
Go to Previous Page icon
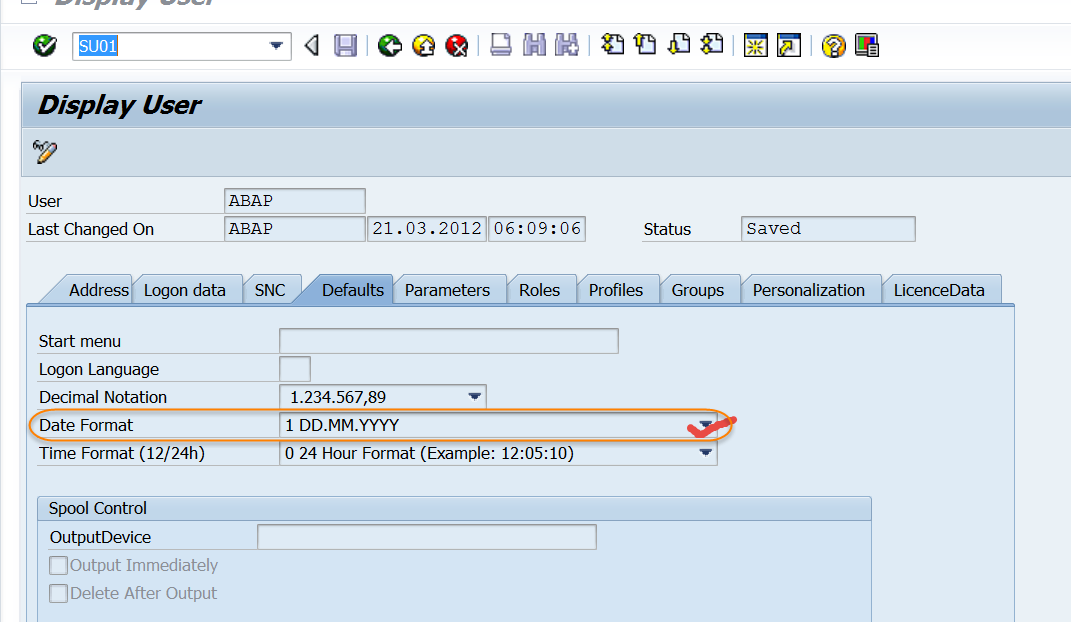point(645,45)
